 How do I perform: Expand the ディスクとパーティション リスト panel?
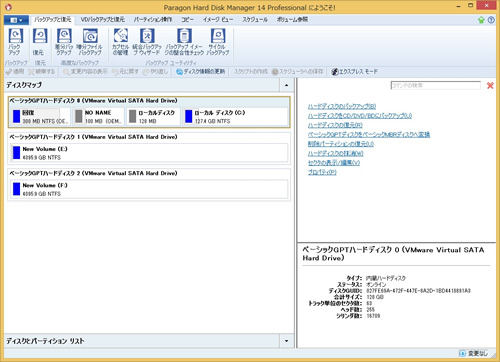pos(286,341)
